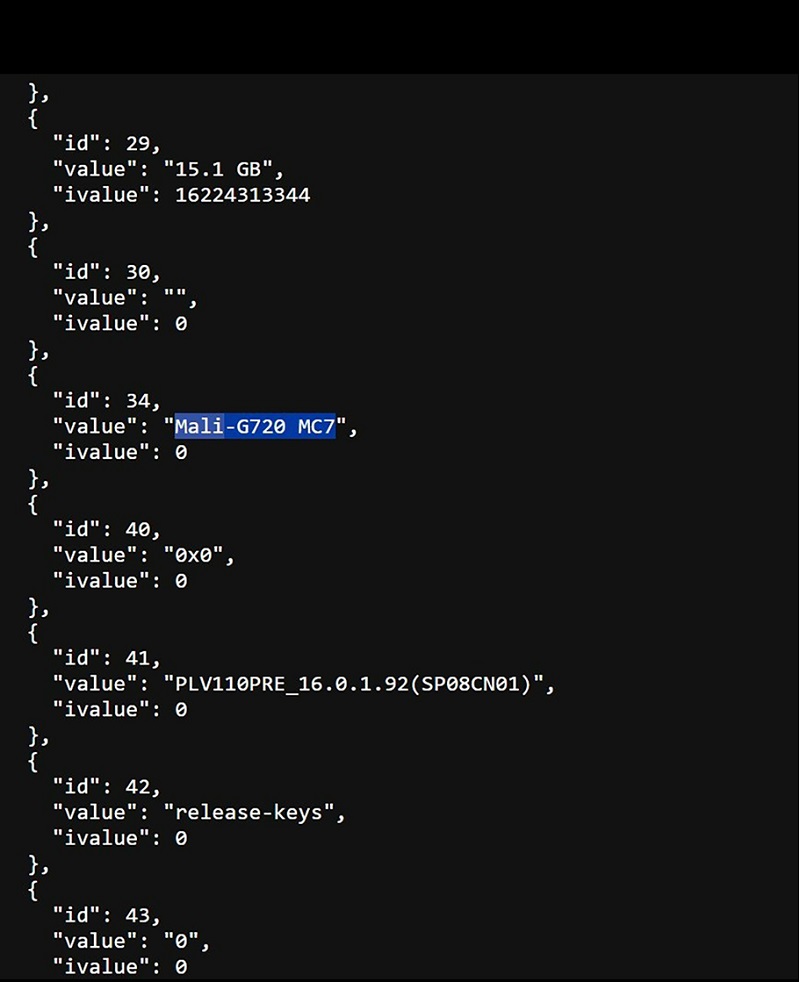Click the highlighted Mali-G720 MC7 text
Image resolution: width=800 pixels, height=982 pixels.
click(x=255, y=427)
